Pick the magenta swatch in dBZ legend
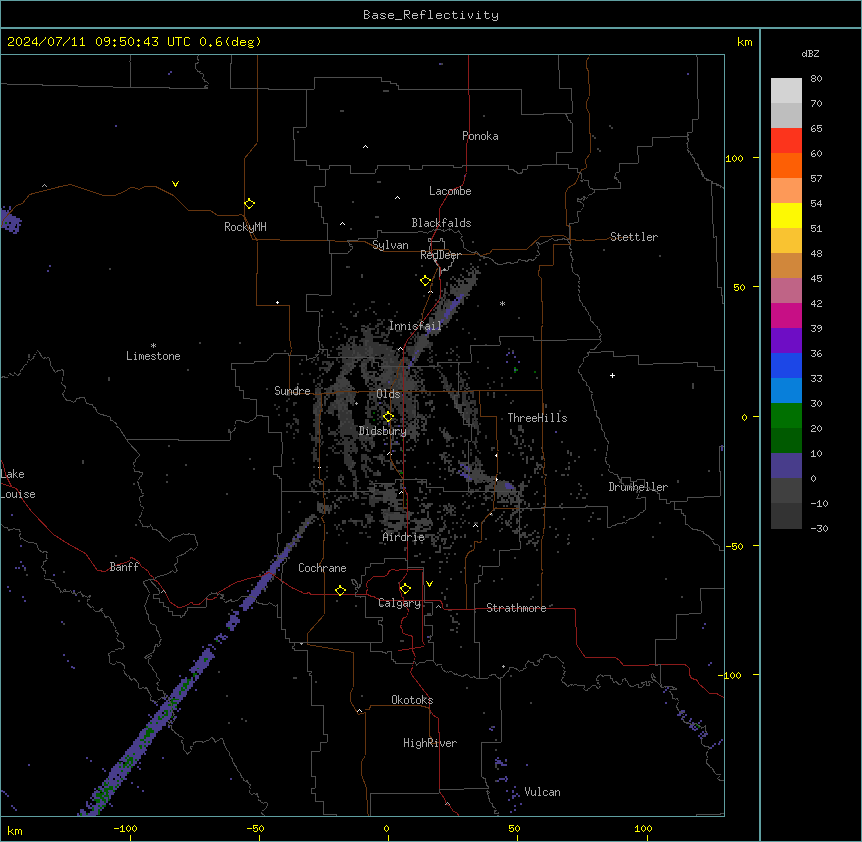Image resolution: width=862 pixels, height=842 pixels. [786, 315]
